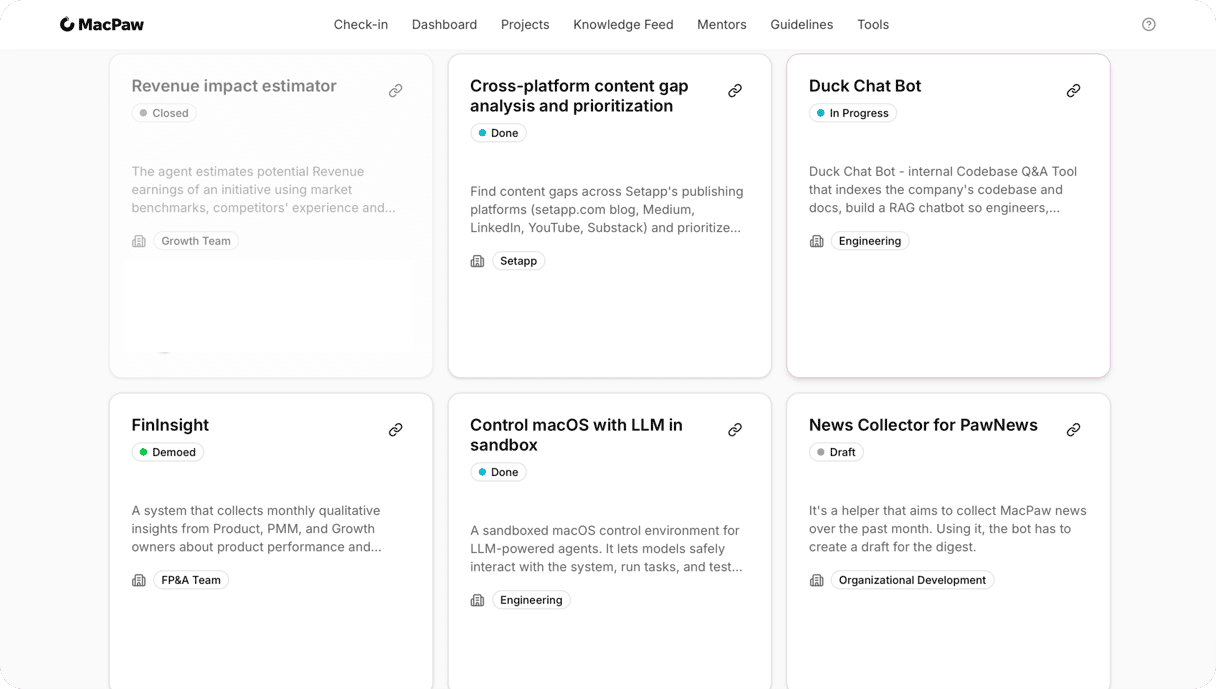This screenshot has height=689, width=1216.
Task: Click the Organizational Development team tag
Action: (x=912, y=580)
